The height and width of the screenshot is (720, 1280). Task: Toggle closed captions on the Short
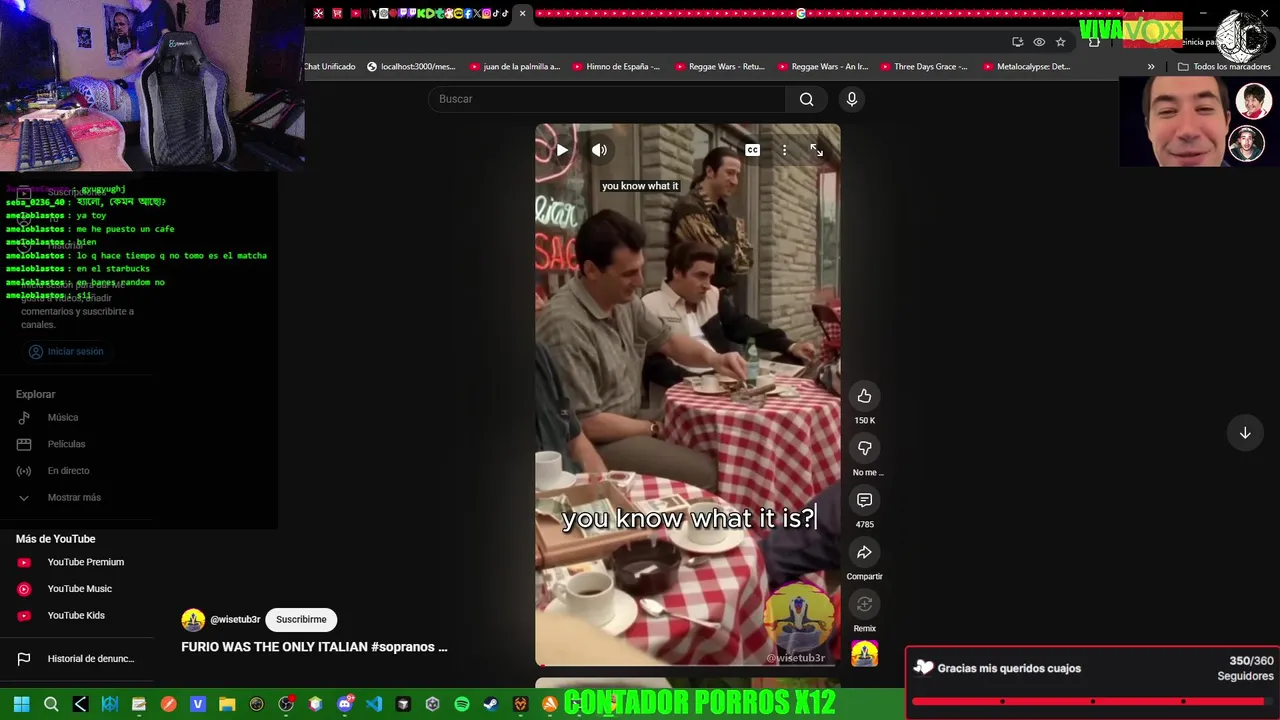tap(752, 150)
